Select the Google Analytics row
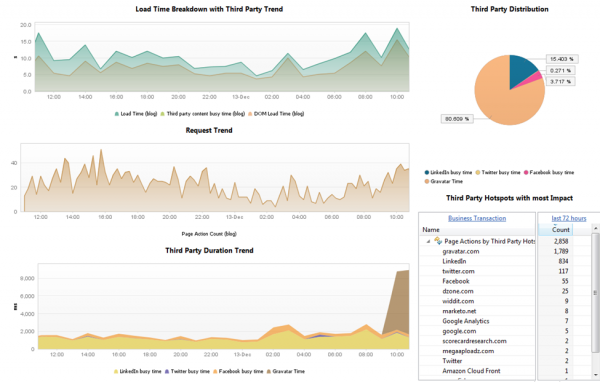 (x=477, y=321)
